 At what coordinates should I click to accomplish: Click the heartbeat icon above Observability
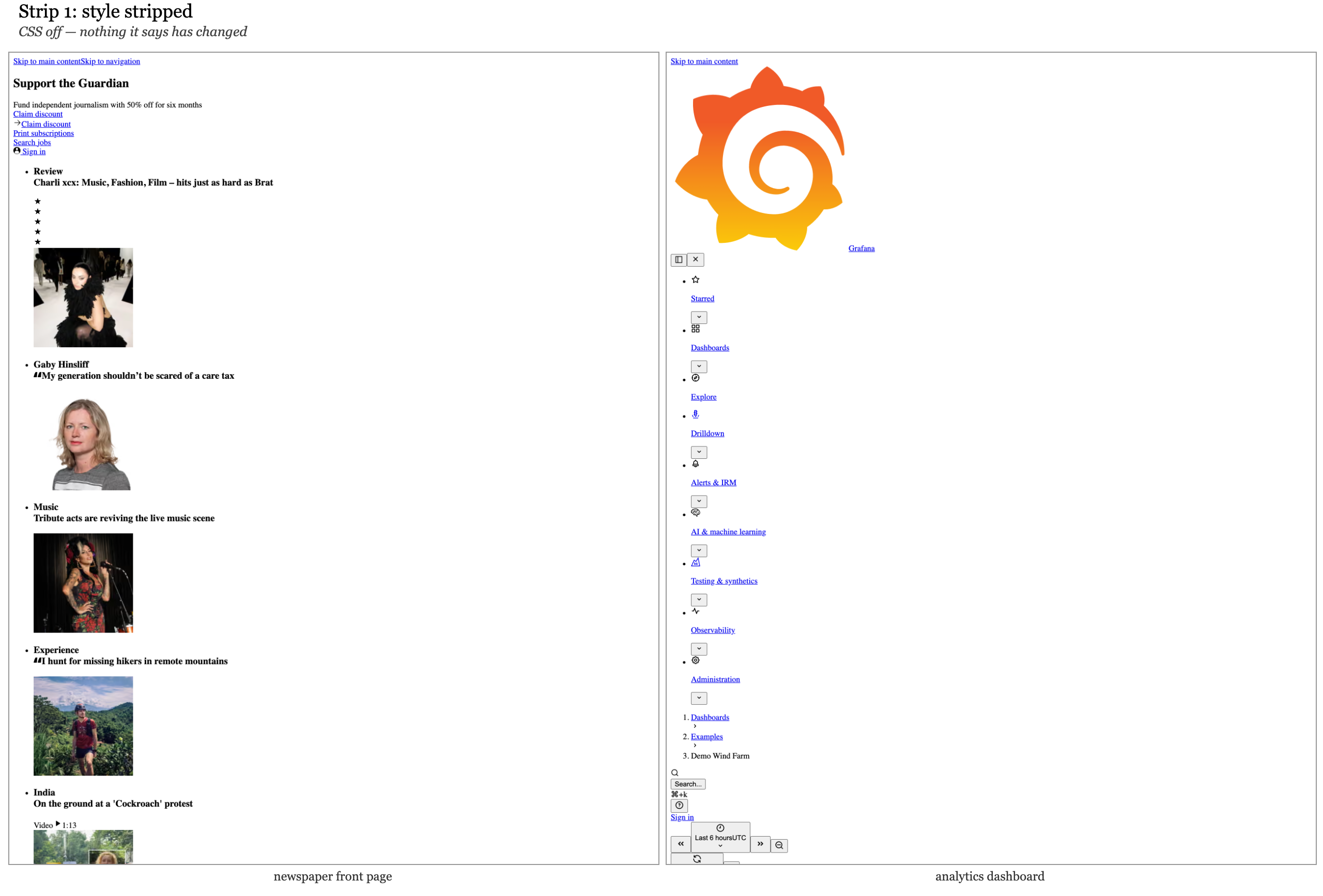pyautogui.click(x=696, y=611)
